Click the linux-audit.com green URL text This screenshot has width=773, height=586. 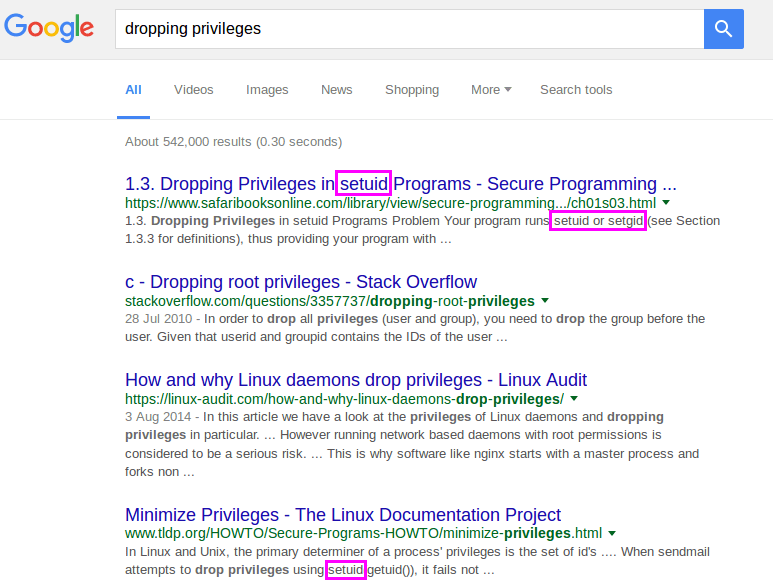pyautogui.click(x=345, y=399)
